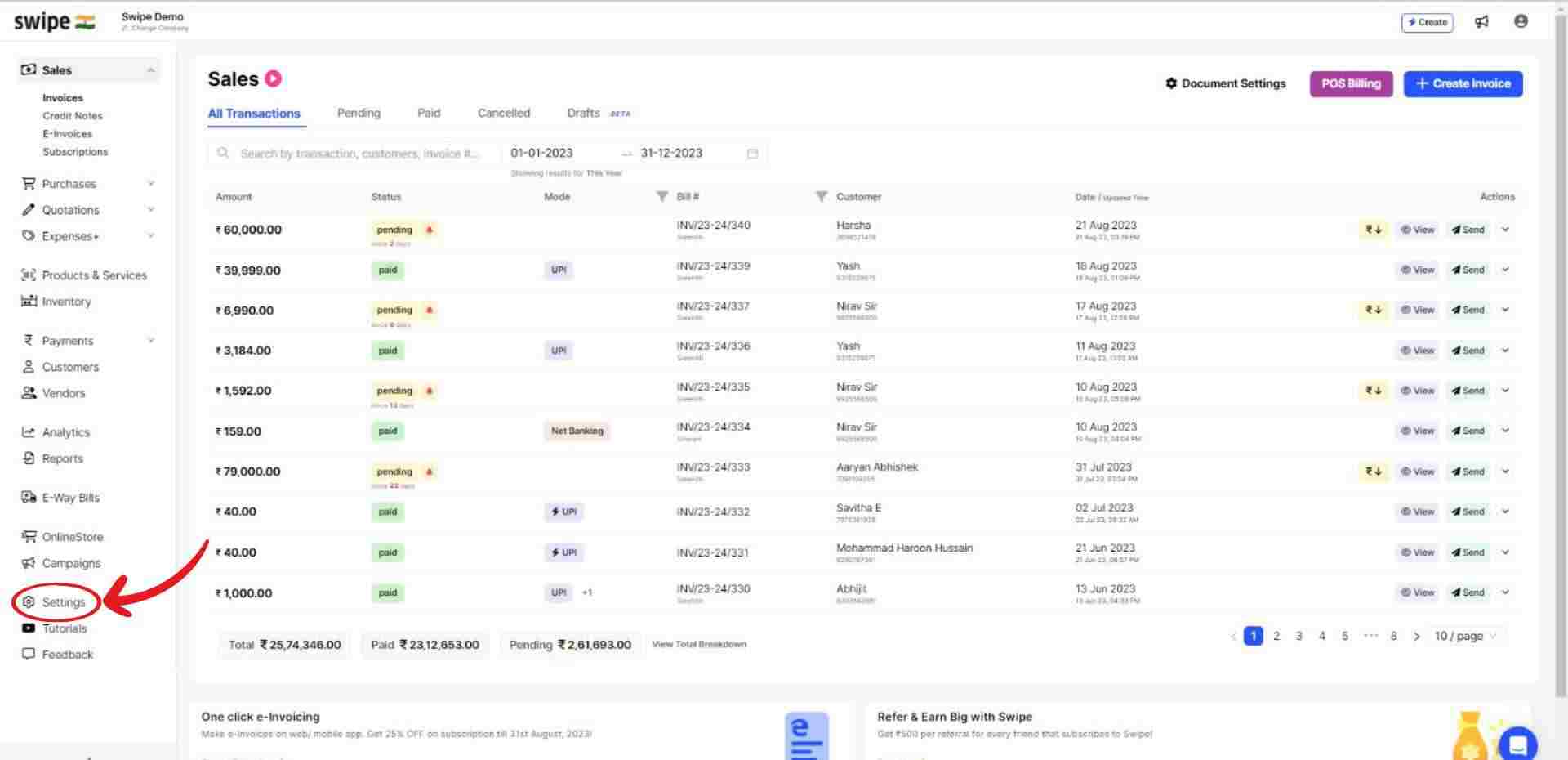The width and height of the screenshot is (1568, 760).
Task: Expand row options for INV/23-24/339
Action: pos(1505,270)
